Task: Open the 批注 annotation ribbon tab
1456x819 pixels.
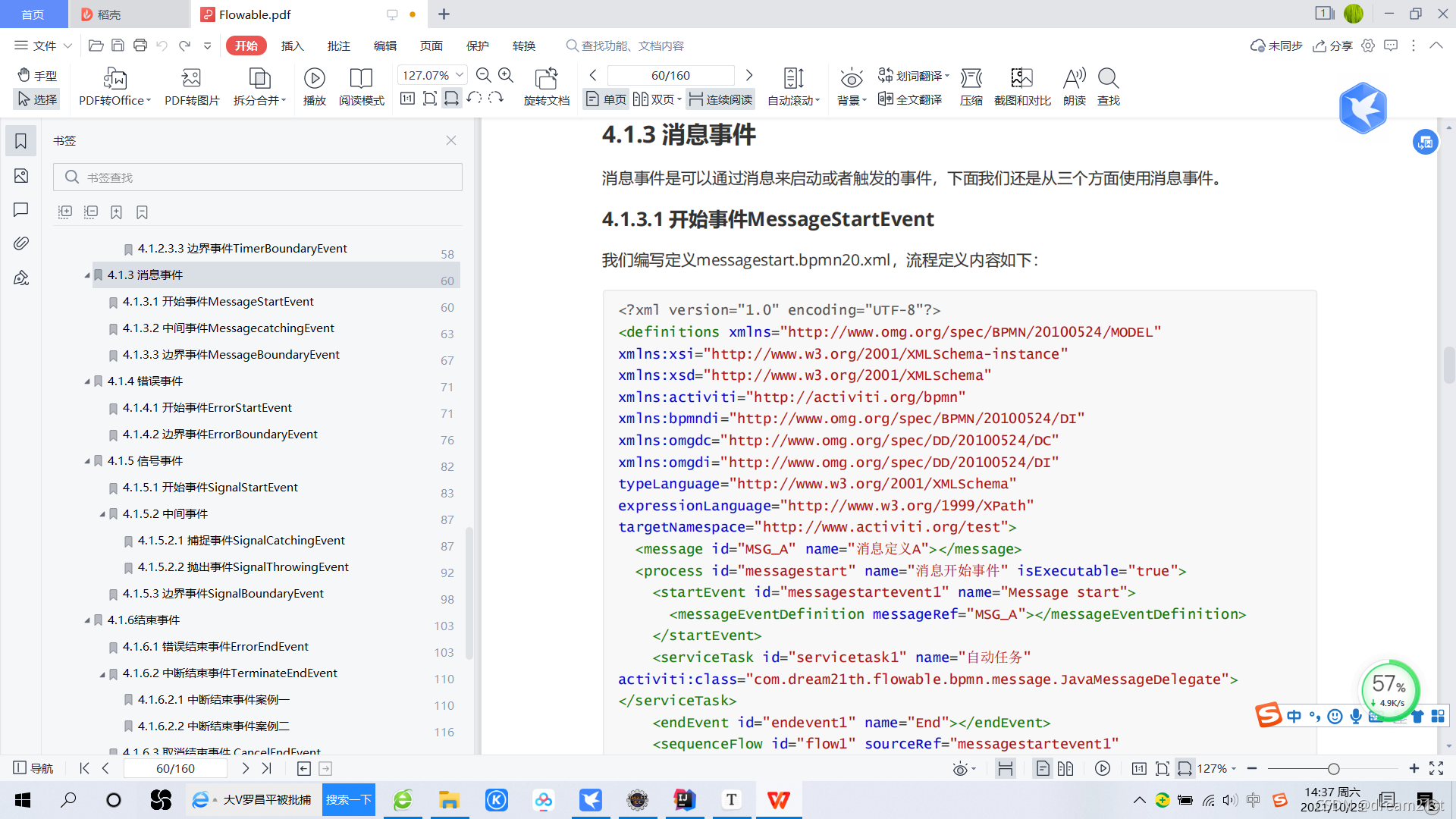Action: point(338,45)
